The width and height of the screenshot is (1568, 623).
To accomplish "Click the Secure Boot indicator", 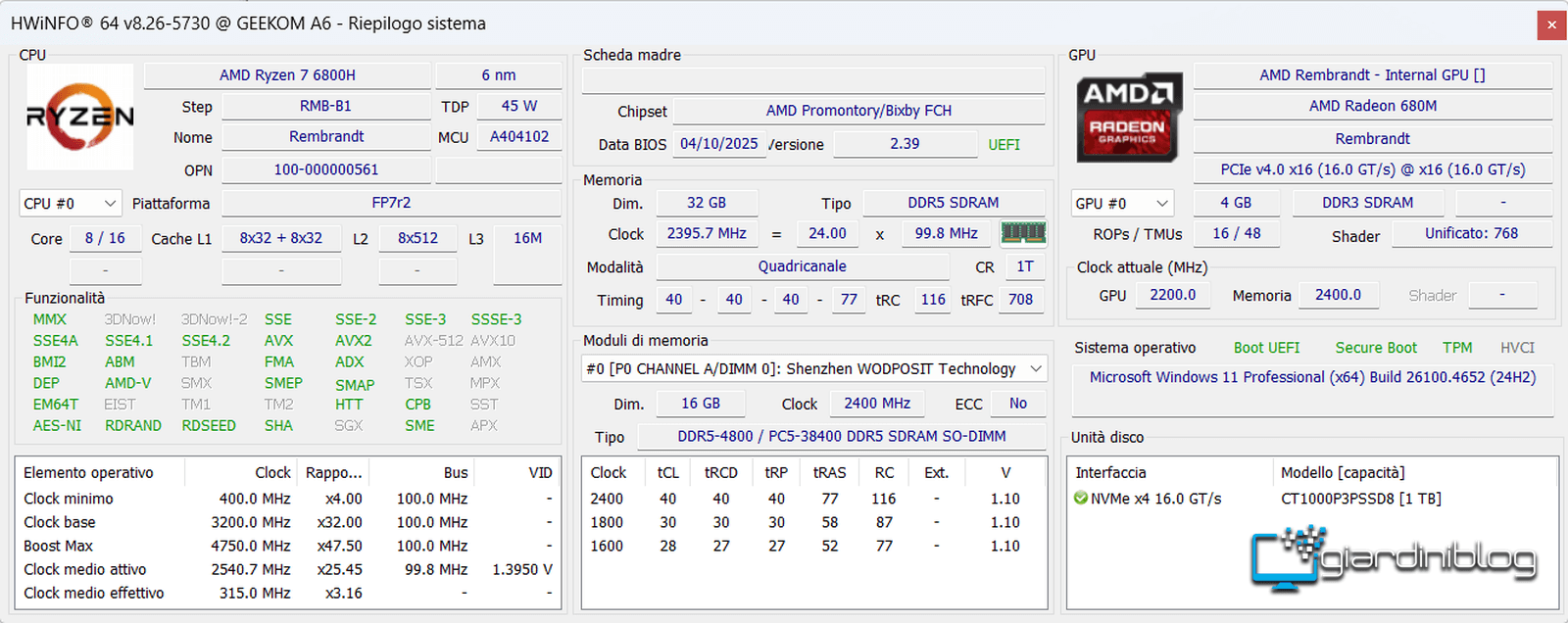I will pyautogui.click(x=1376, y=348).
